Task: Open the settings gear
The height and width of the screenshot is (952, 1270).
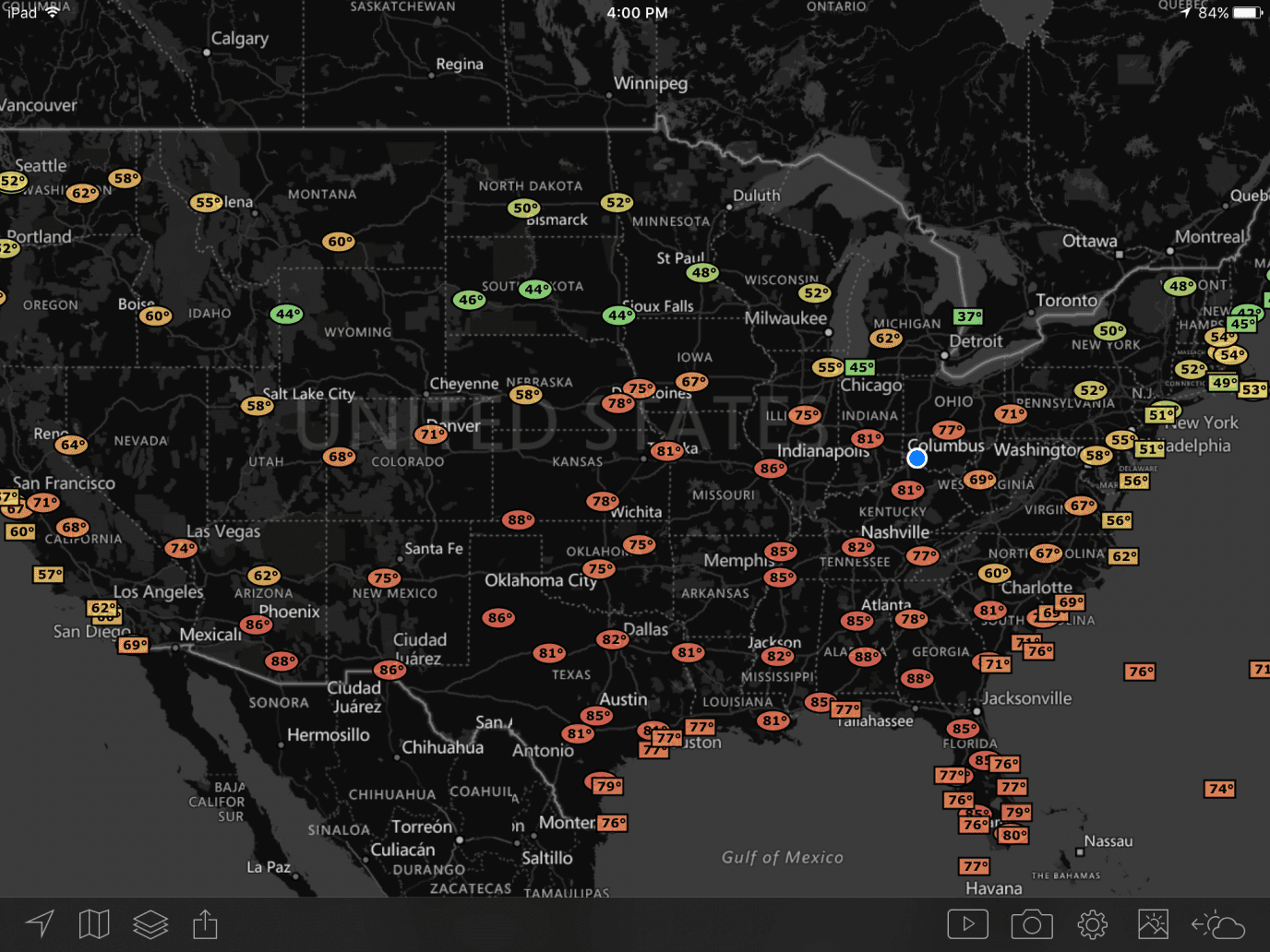Action: click(1093, 923)
